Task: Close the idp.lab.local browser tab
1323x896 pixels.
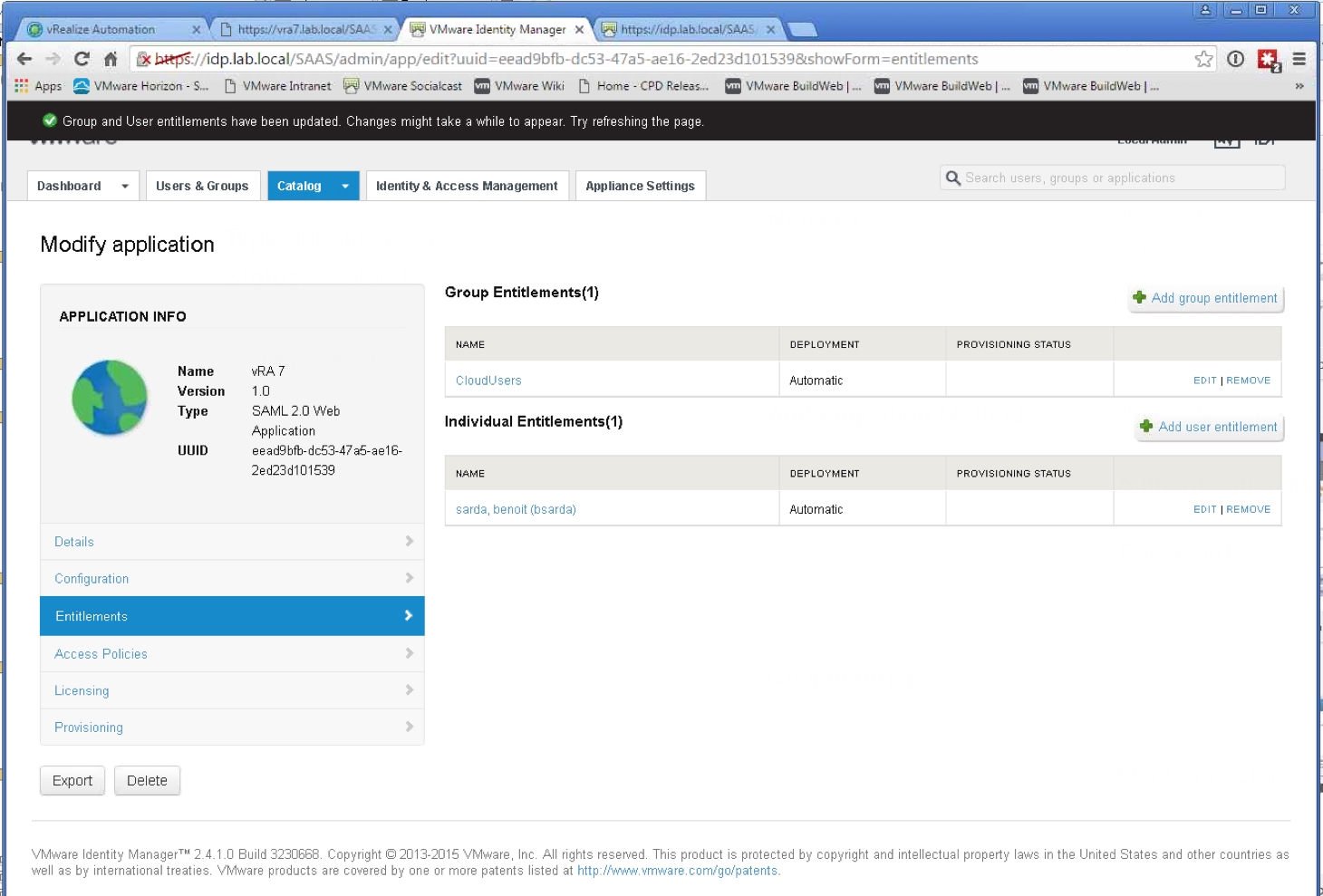Action: tap(770, 30)
